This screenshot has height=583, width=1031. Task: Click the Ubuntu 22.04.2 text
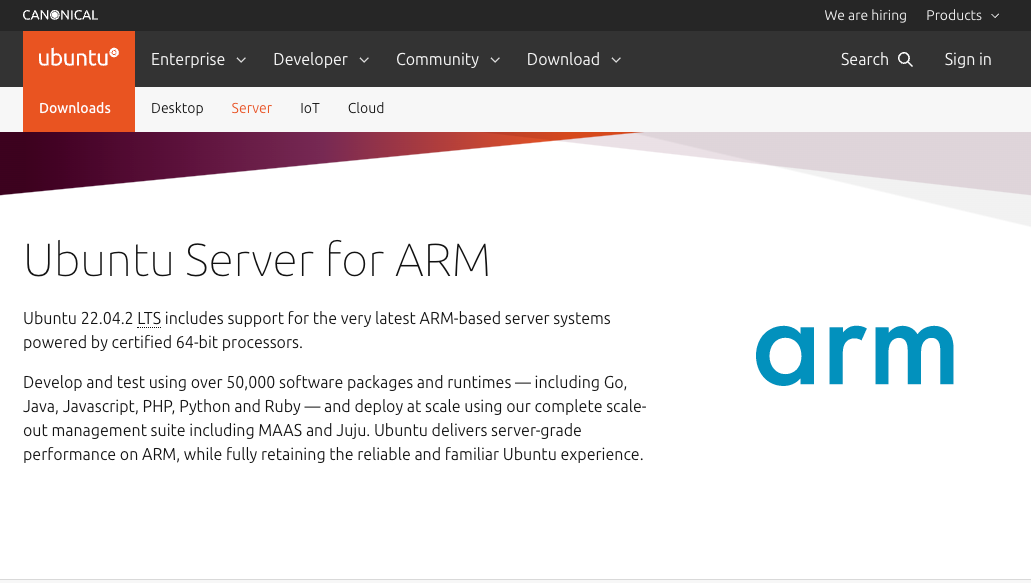78,318
